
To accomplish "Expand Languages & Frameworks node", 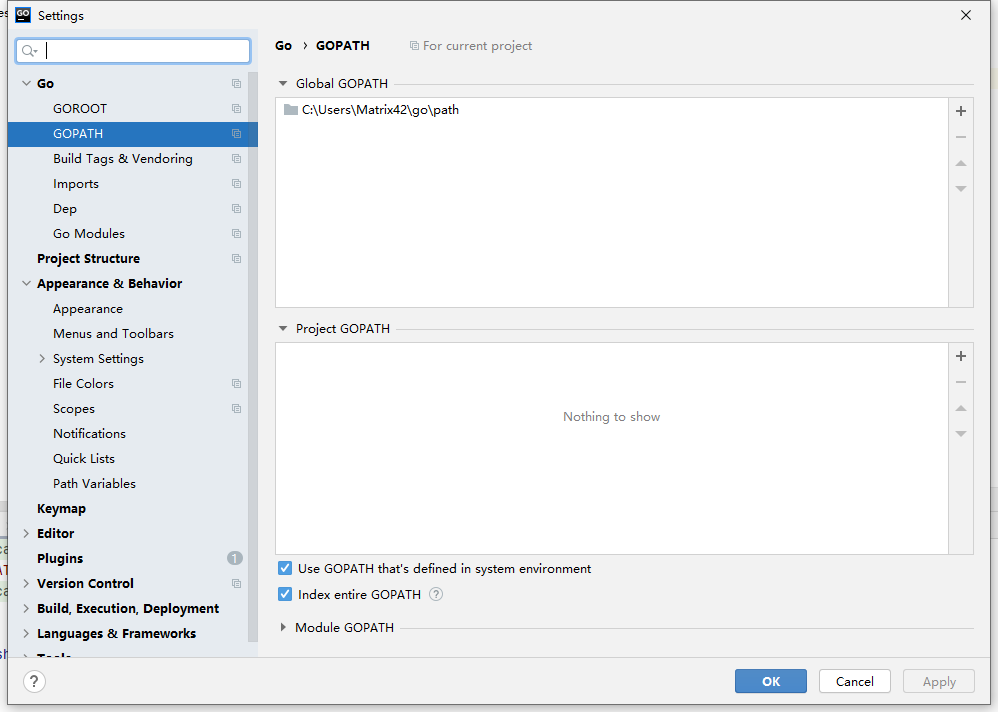I will tap(26, 633).
